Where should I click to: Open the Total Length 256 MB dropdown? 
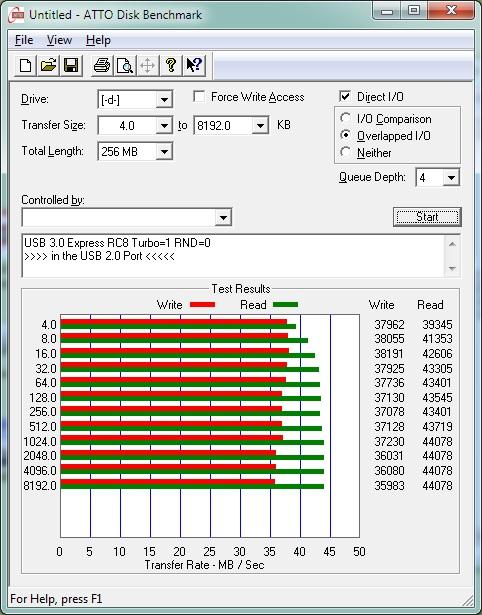tap(135, 151)
